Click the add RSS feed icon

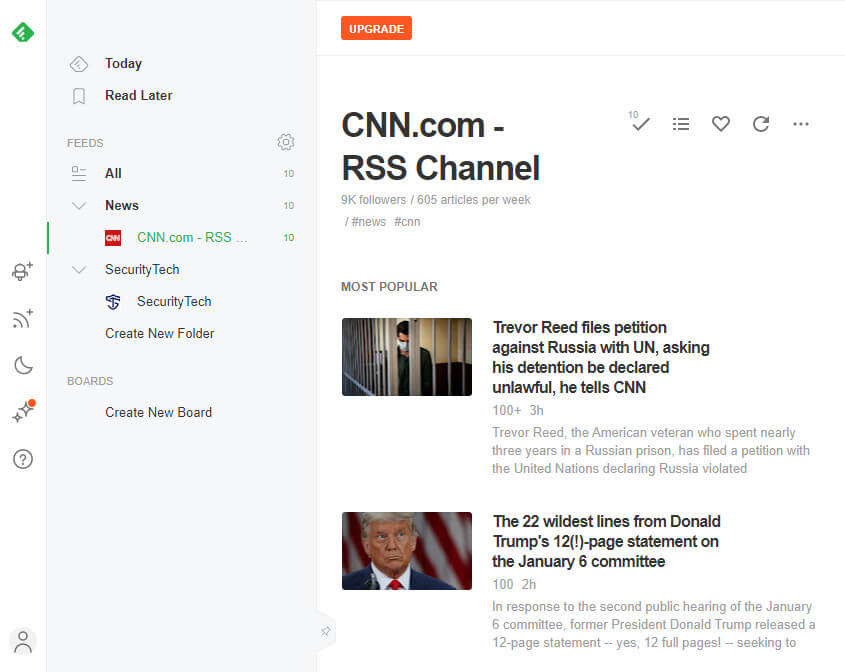[23, 318]
